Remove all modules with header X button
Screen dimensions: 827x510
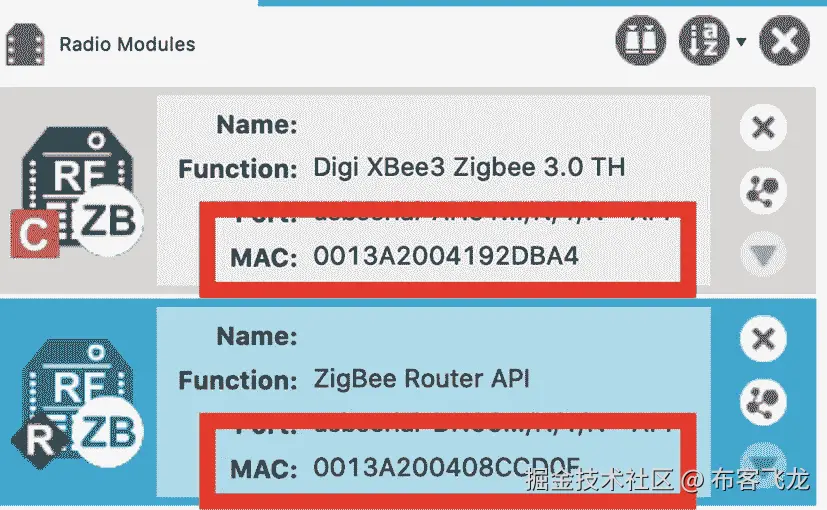784,41
